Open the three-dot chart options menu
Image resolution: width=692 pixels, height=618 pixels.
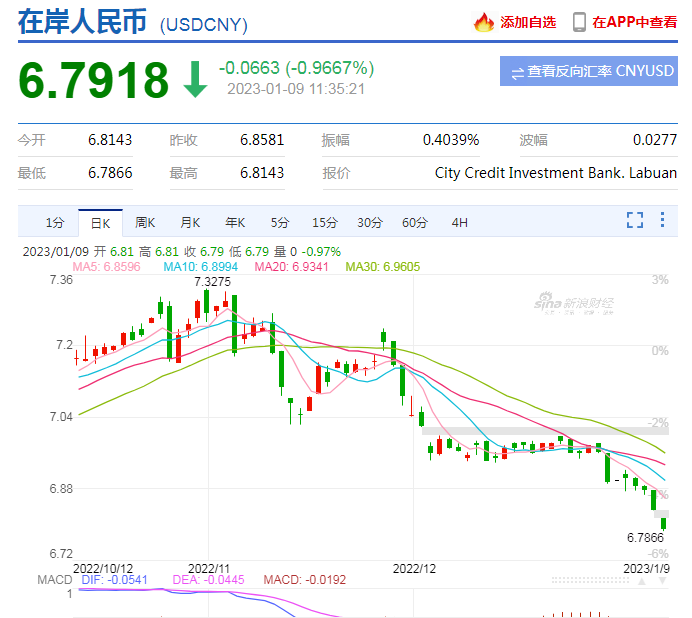tap(662, 220)
